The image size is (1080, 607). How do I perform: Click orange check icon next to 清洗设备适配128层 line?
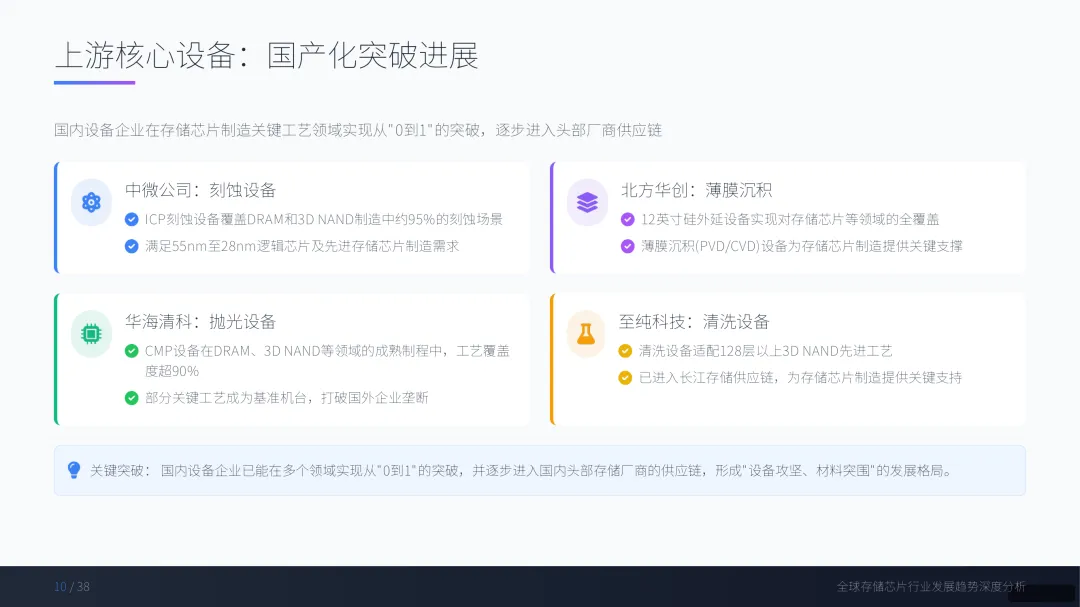(625, 351)
